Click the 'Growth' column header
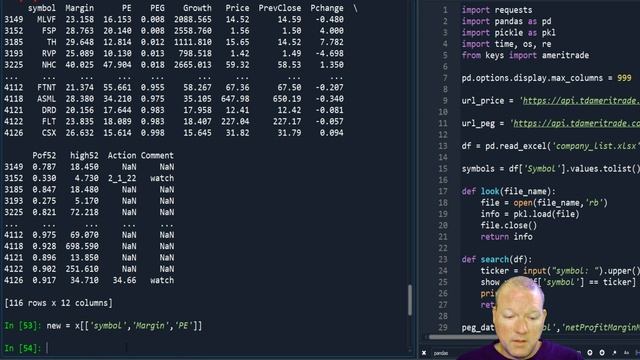The width and height of the screenshot is (640, 360). 197,8
